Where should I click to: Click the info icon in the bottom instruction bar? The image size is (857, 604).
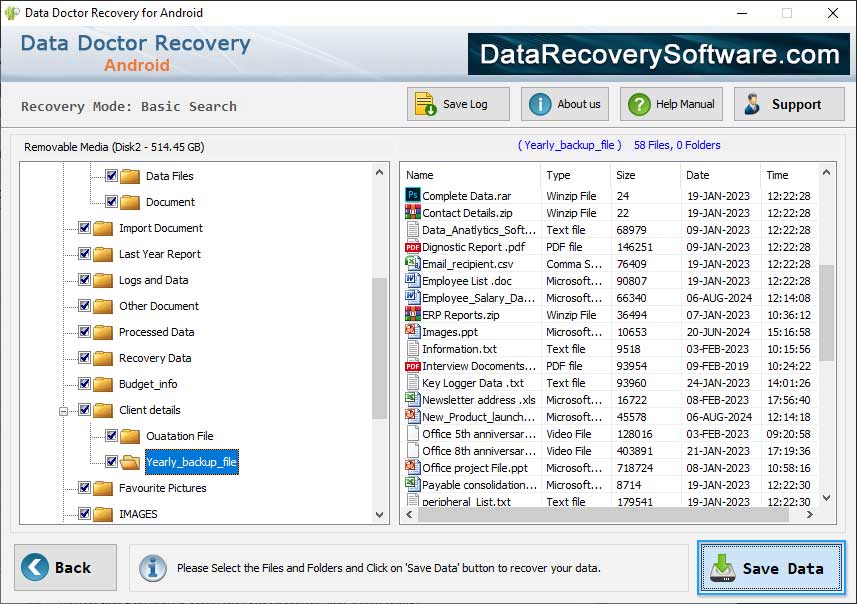tap(152, 568)
